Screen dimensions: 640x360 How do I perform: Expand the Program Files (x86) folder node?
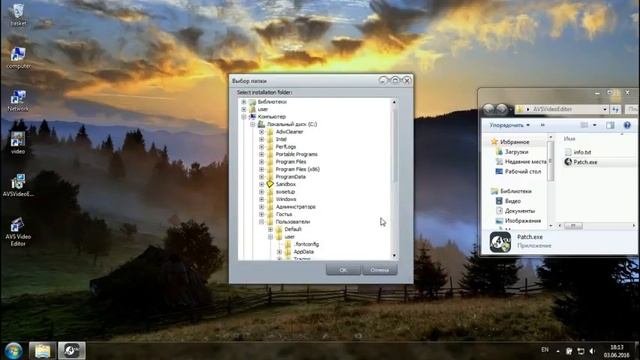pos(262,169)
